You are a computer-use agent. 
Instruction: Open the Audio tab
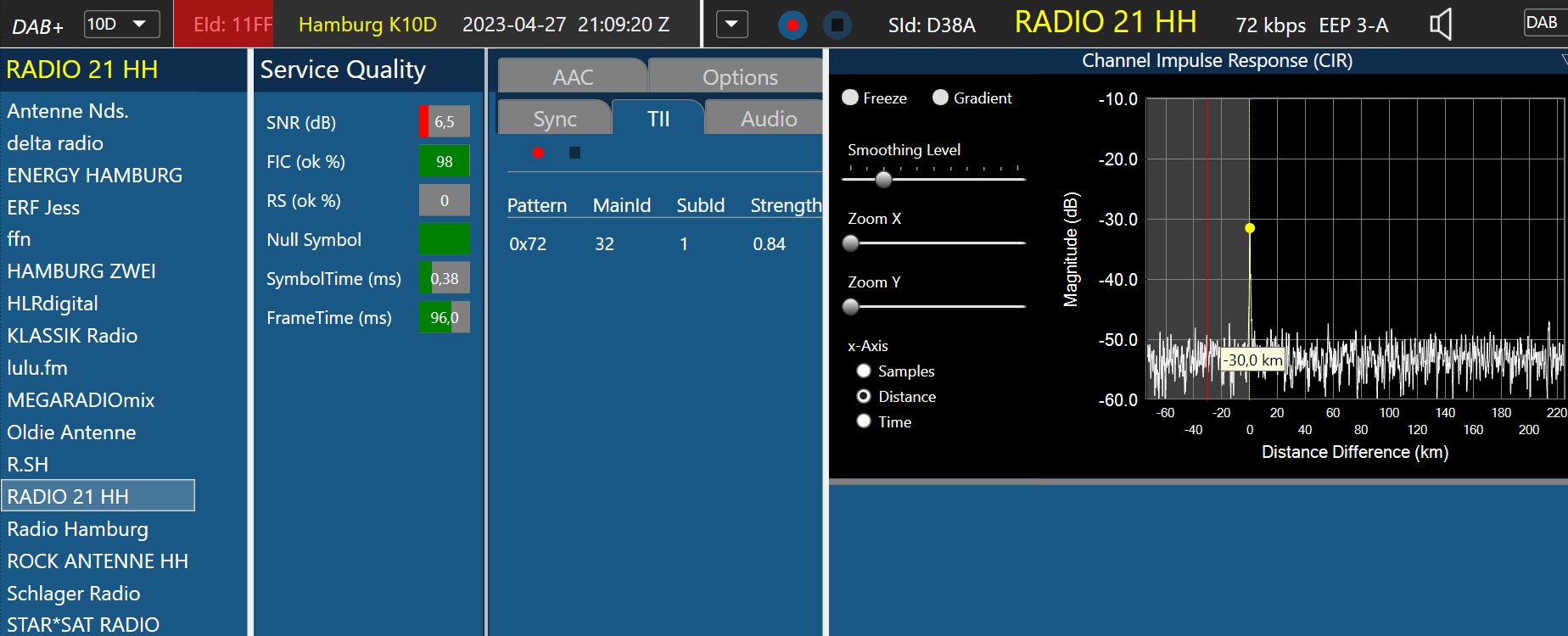[768, 119]
